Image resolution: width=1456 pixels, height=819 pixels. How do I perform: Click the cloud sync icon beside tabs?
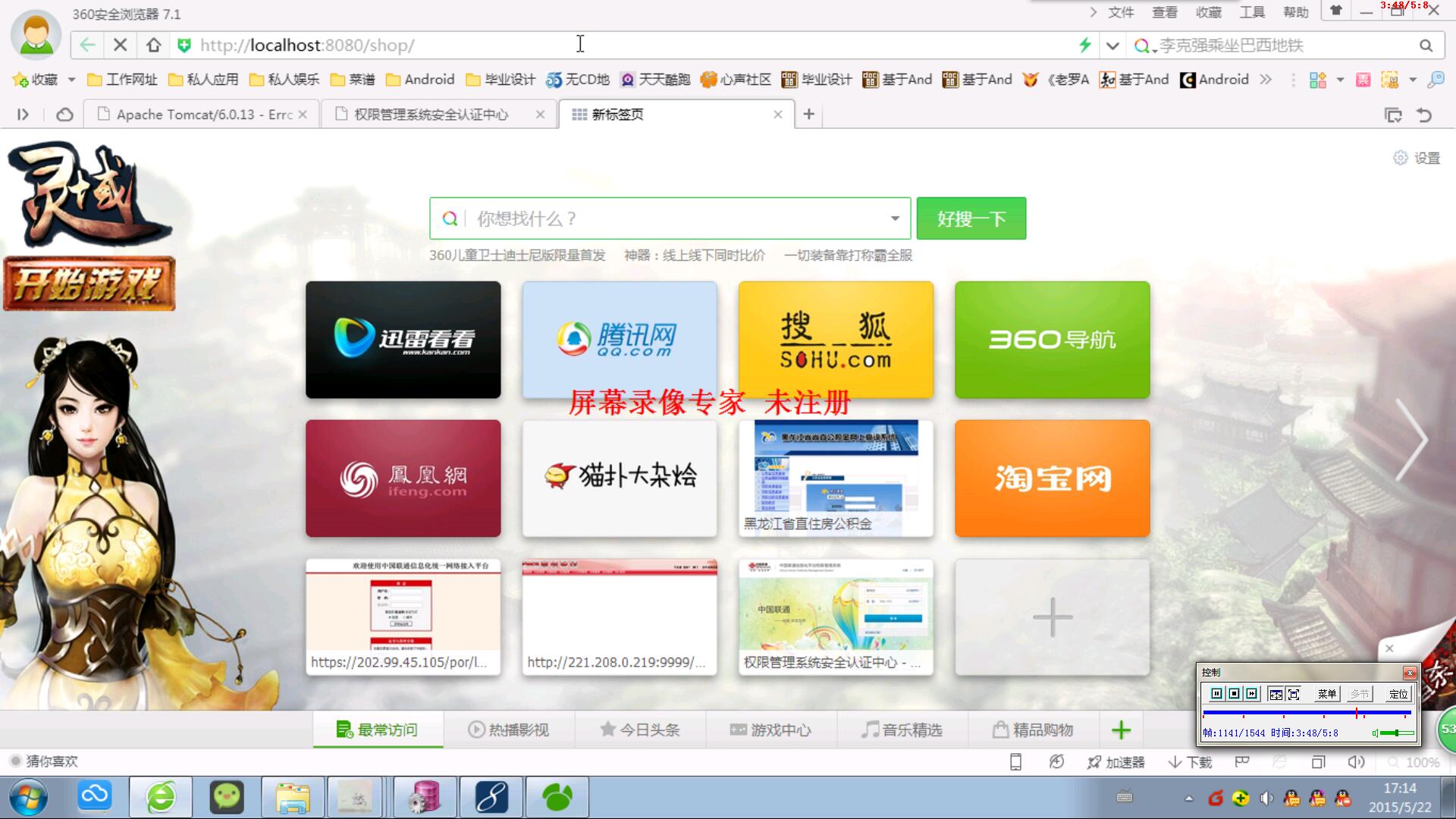[64, 115]
